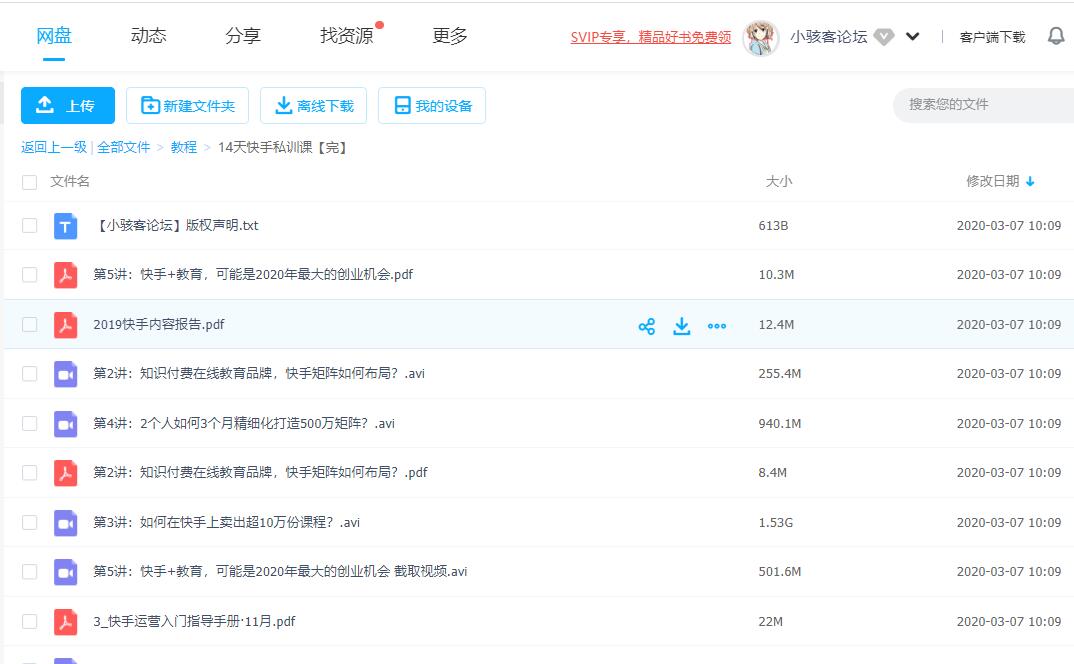Click the 940.1M size value
Viewport: 1074px width, 664px height.
click(x=779, y=424)
